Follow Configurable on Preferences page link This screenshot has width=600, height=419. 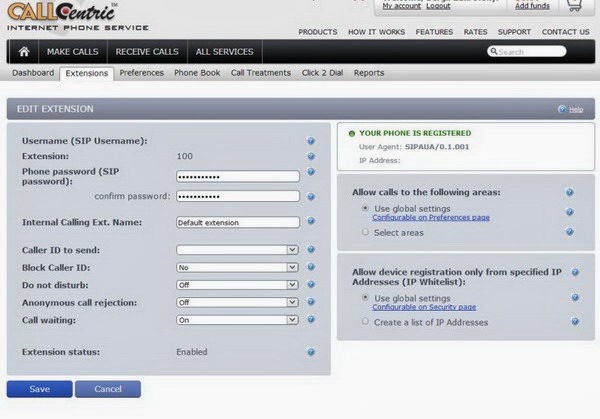[x=431, y=217]
